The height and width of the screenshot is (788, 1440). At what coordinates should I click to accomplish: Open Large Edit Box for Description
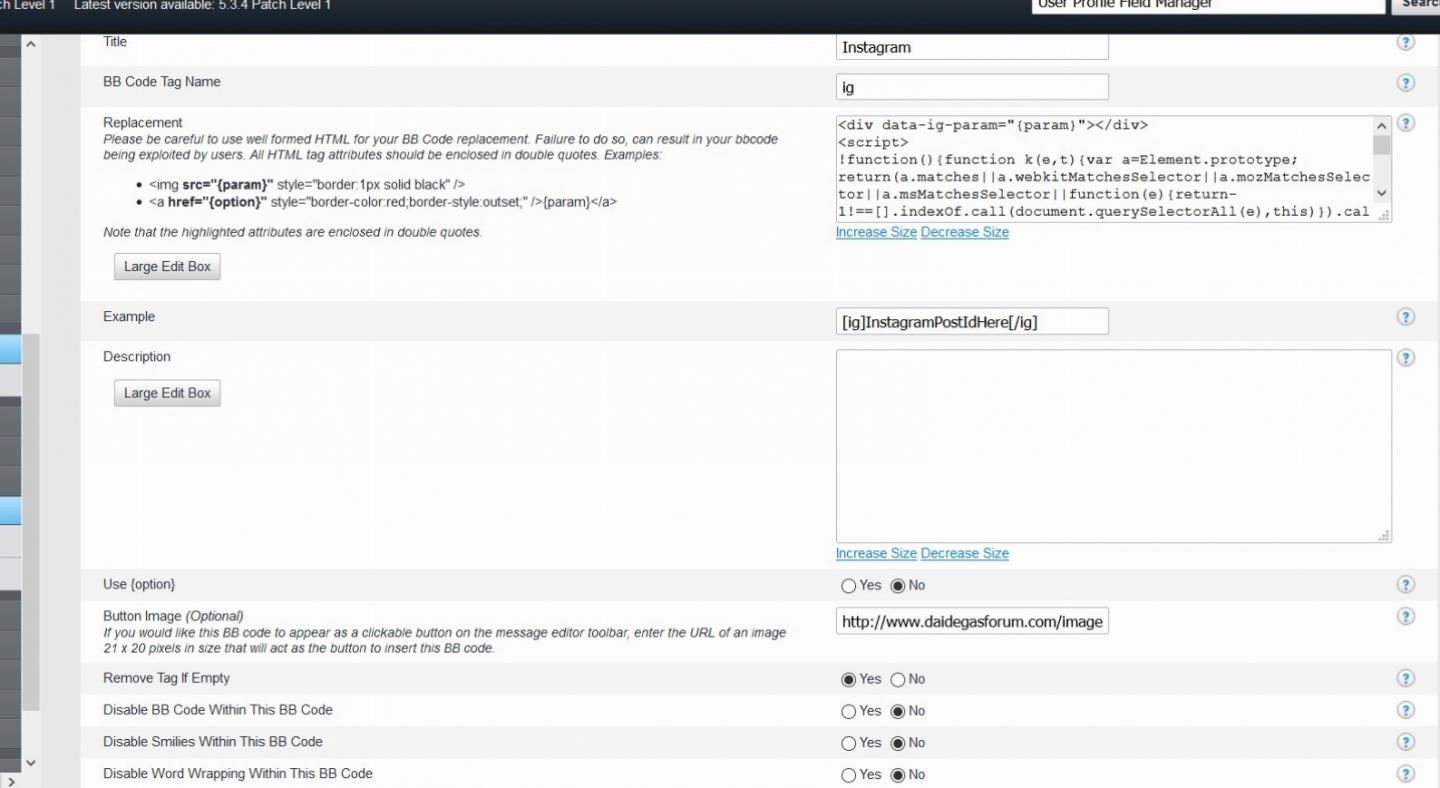(x=167, y=393)
